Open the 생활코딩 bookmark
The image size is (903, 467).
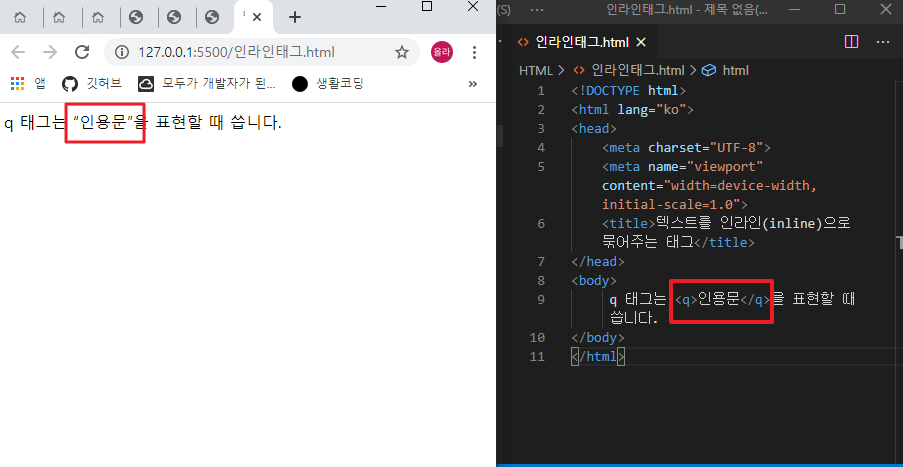click(328, 84)
